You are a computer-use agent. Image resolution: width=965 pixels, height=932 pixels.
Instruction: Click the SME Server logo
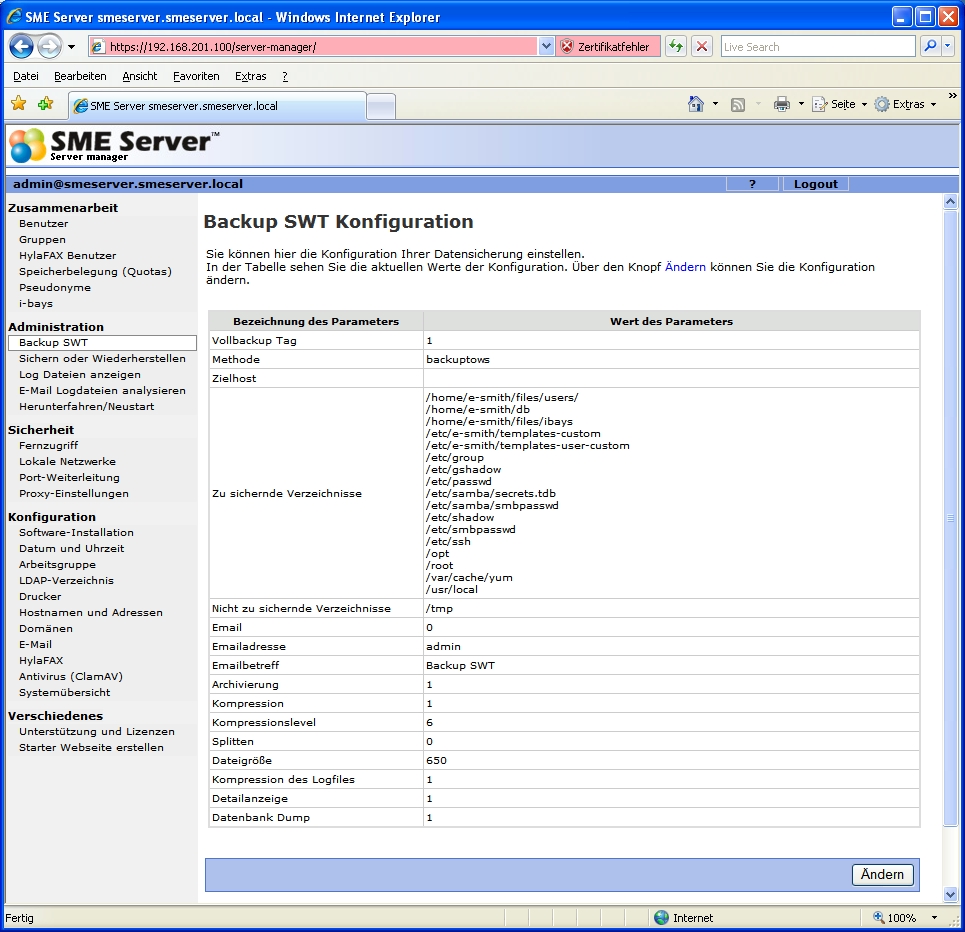tap(114, 145)
